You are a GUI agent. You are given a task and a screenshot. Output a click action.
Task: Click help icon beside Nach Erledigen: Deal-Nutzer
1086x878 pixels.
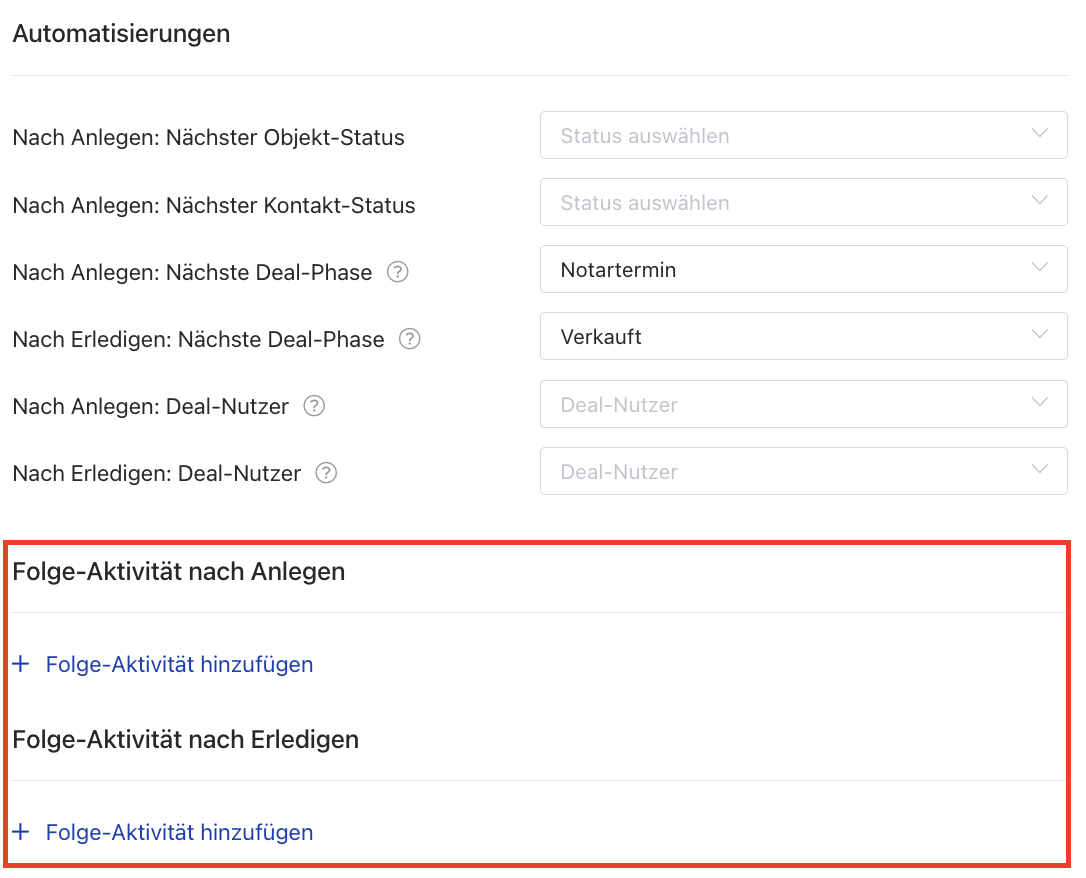(x=326, y=473)
